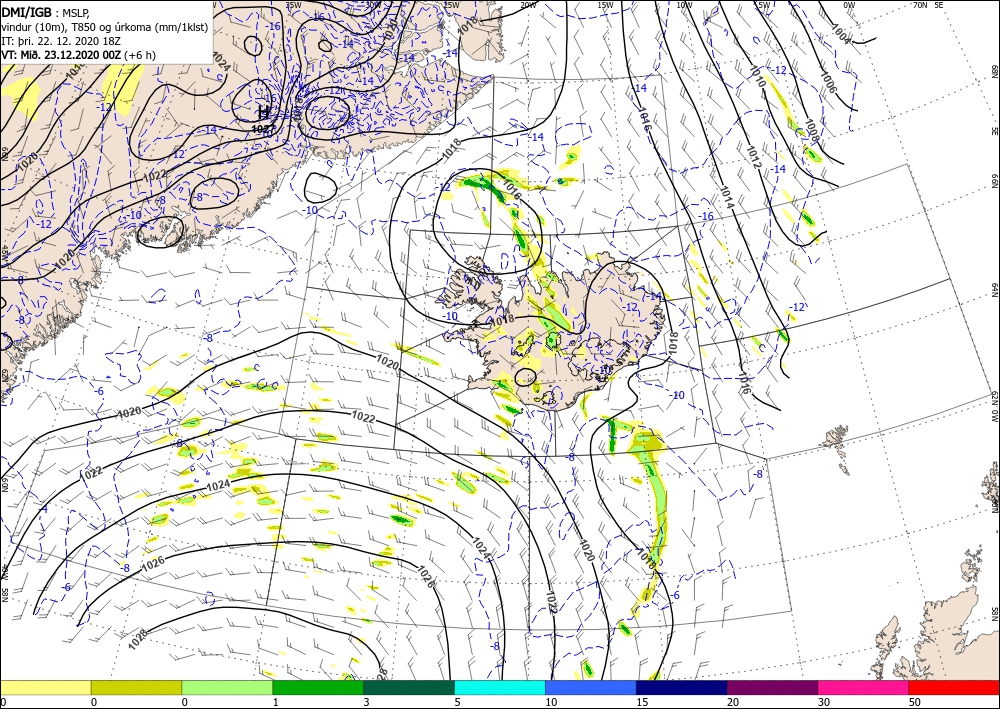This screenshot has height=709, width=1000.
Task: Click the "VT: Mið. 23.12.2020 00Z (+6 h)" line
Action: pos(78,55)
